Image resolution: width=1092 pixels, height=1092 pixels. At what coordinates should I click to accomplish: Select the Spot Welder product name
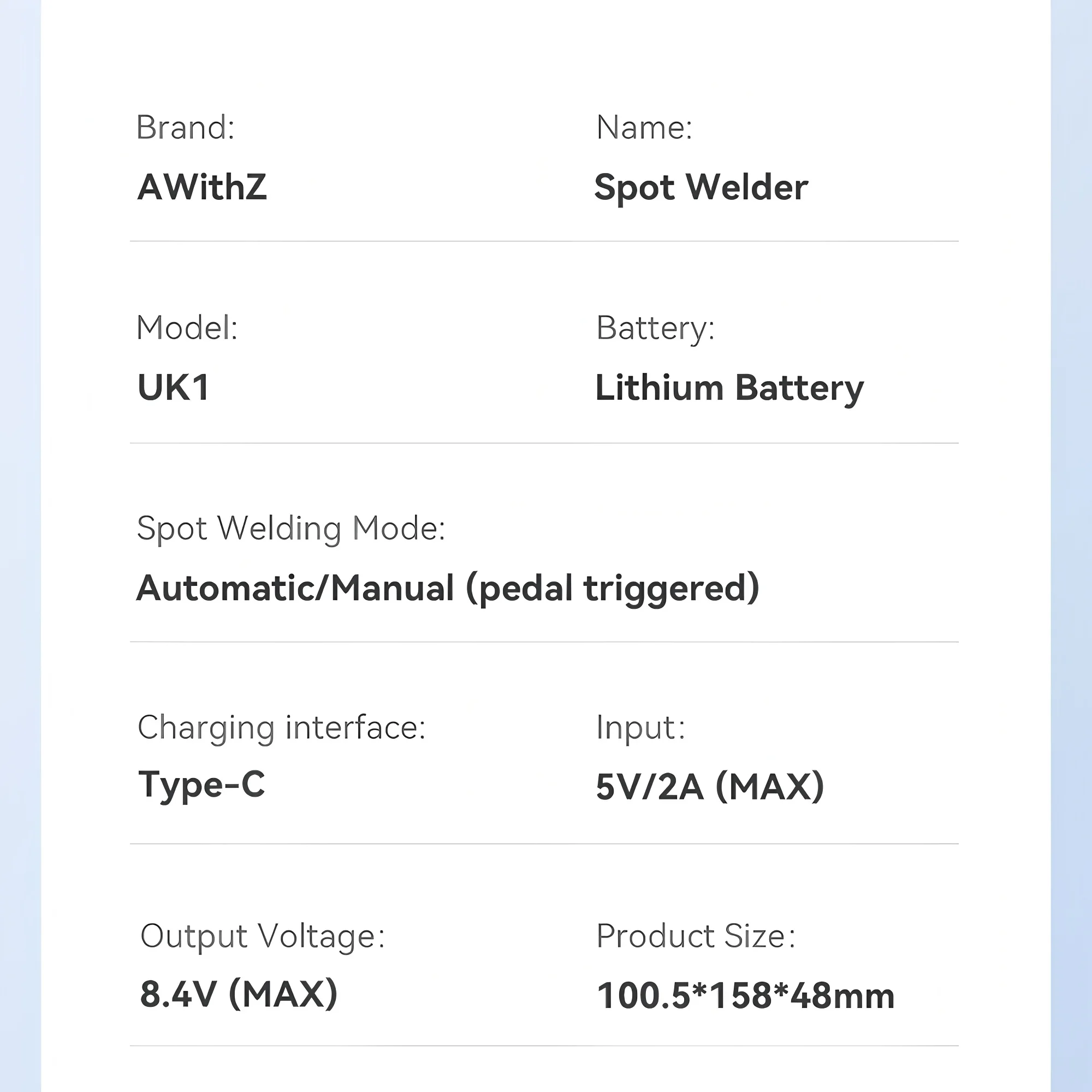(x=701, y=187)
